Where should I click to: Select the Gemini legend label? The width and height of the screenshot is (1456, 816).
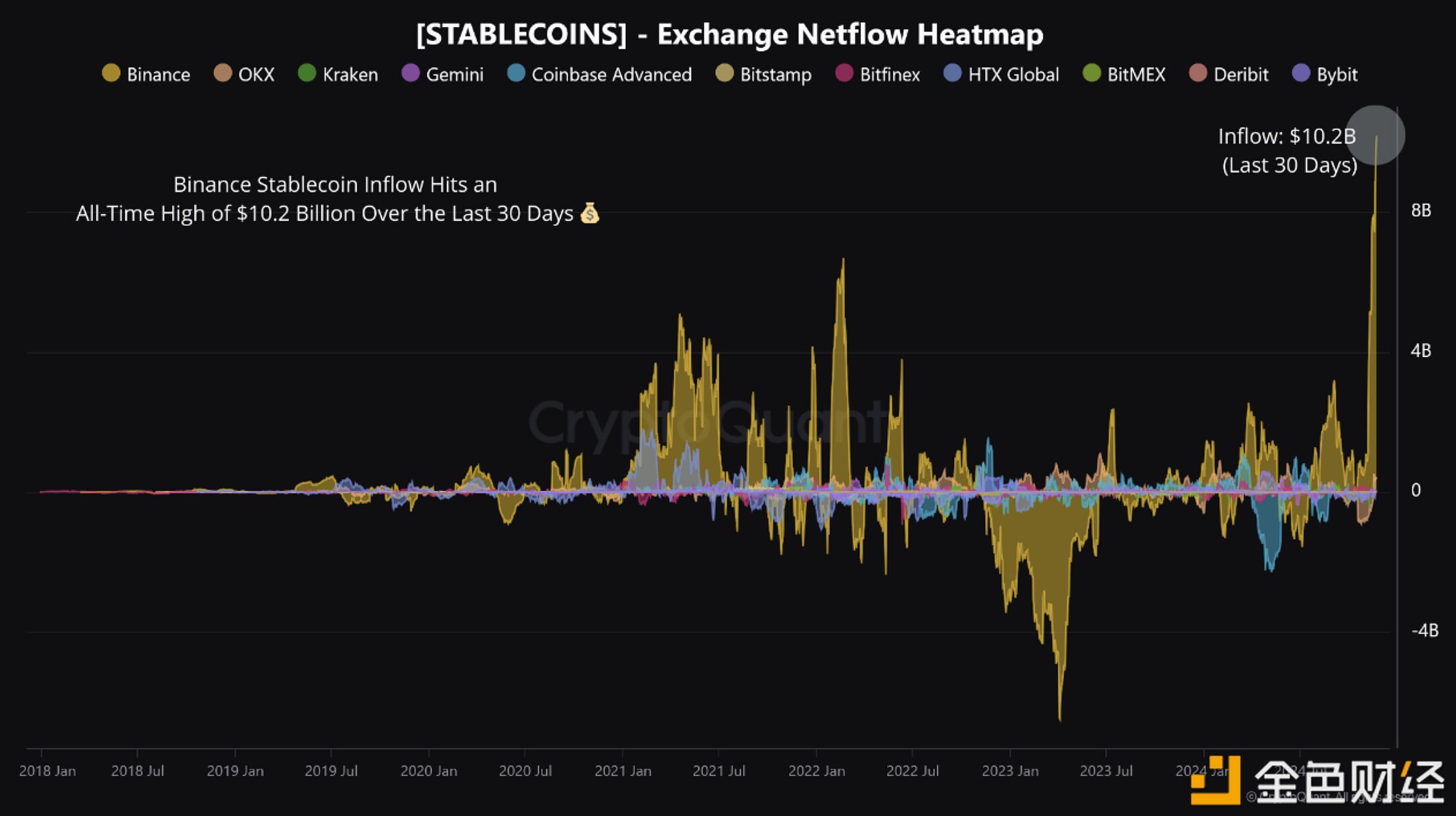pyautogui.click(x=455, y=74)
